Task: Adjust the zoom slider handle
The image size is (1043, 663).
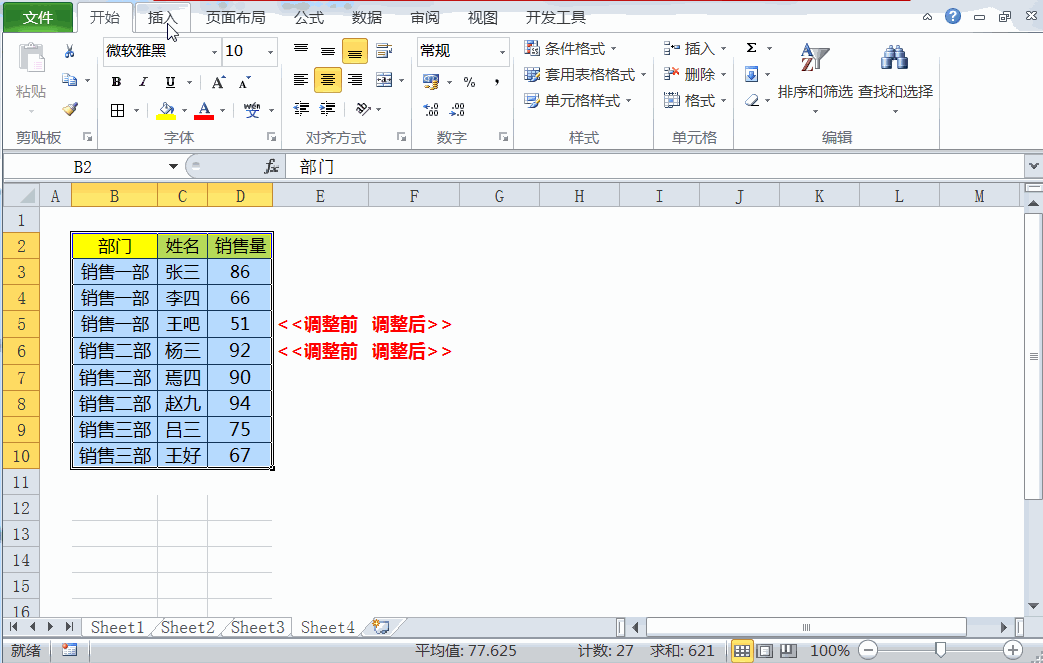Action: pyautogui.click(x=940, y=650)
